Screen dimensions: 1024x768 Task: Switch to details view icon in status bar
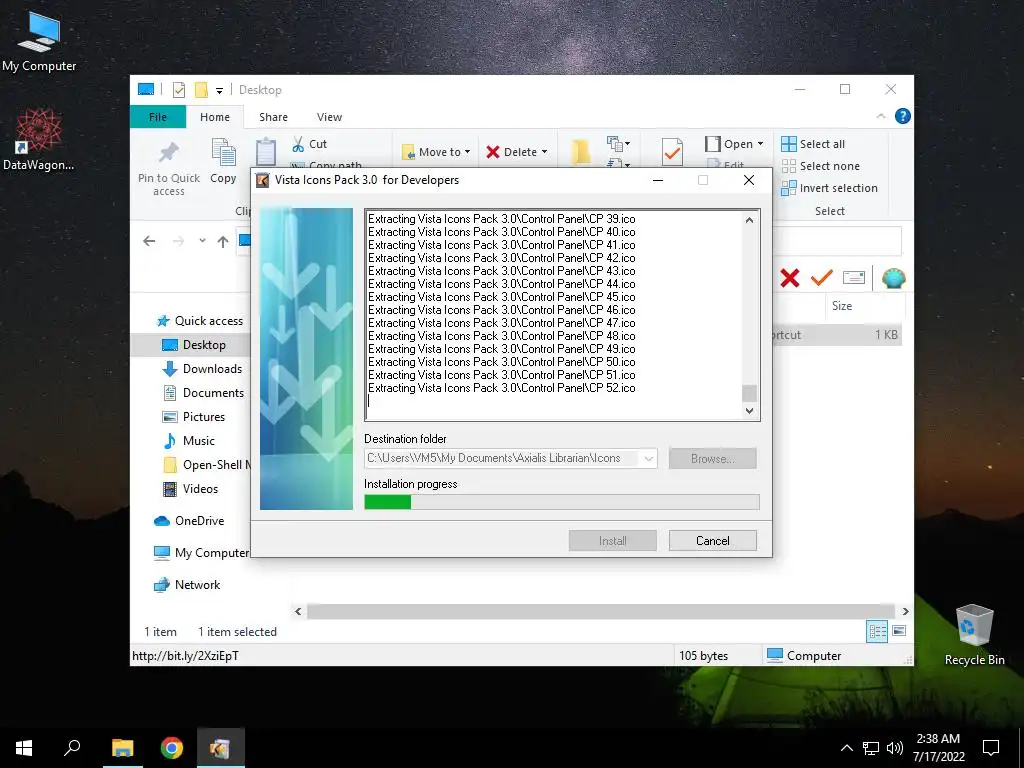(877, 631)
